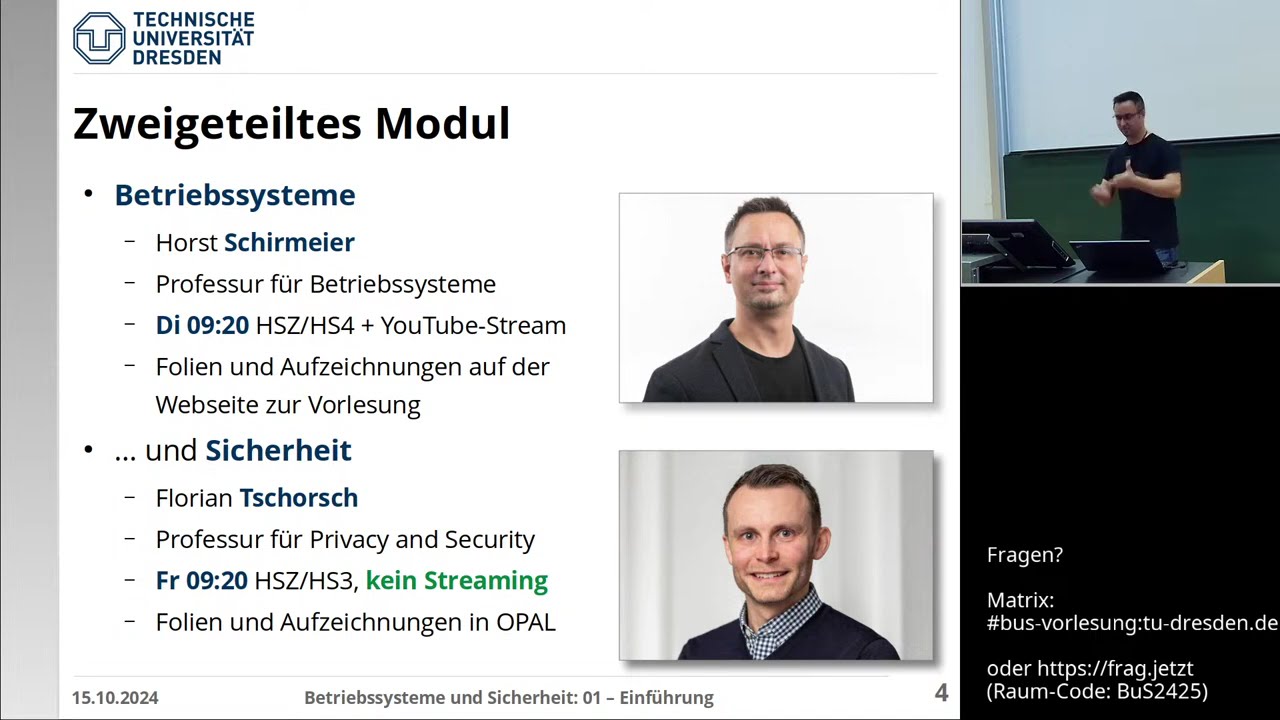Image resolution: width=1280 pixels, height=720 pixels.
Task: Click the portrait photo beside Sicherheit
Action: click(x=776, y=555)
